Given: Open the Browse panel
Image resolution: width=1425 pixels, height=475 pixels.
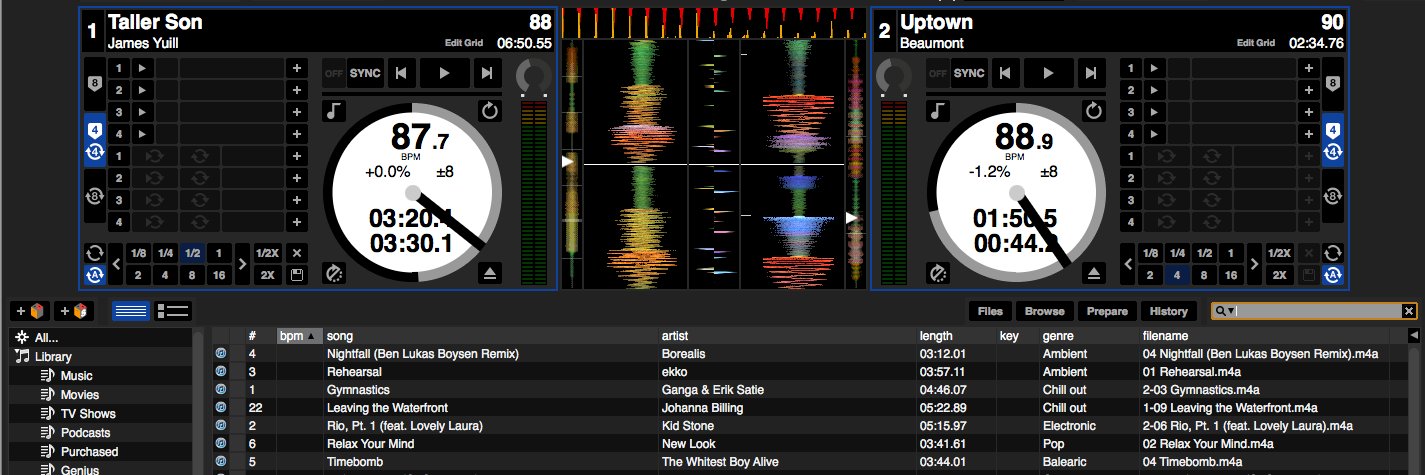Looking at the screenshot, I should coord(1045,311).
